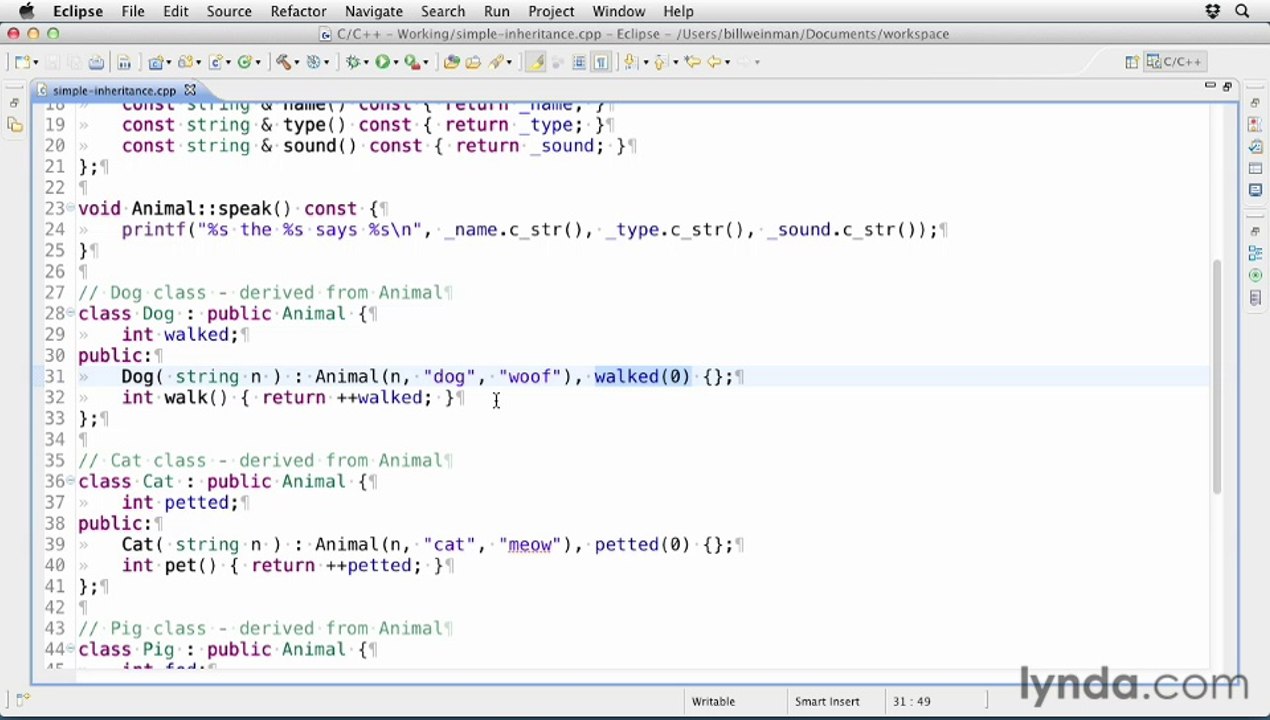Click the Writable status field
The height and width of the screenshot is (720, 1270).
pyautogui.click(x=713, y=701)
